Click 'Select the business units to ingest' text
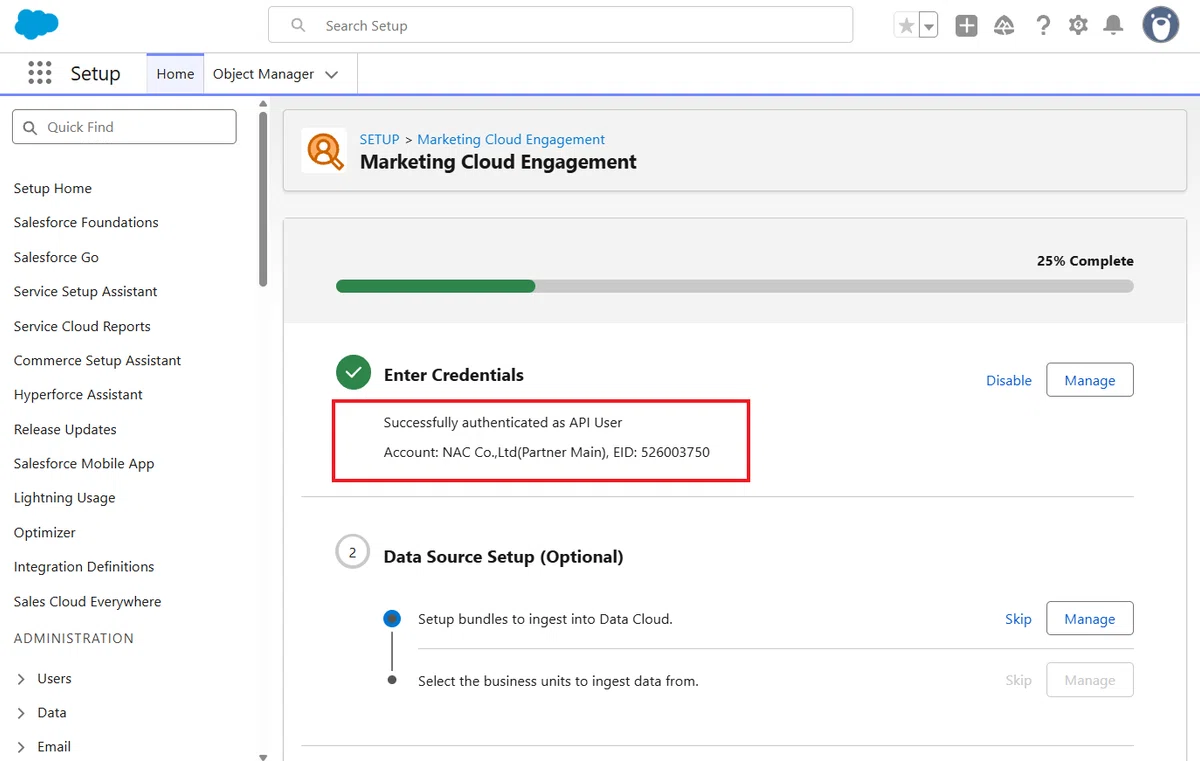 pyautogui.click(x=558, y=681)
